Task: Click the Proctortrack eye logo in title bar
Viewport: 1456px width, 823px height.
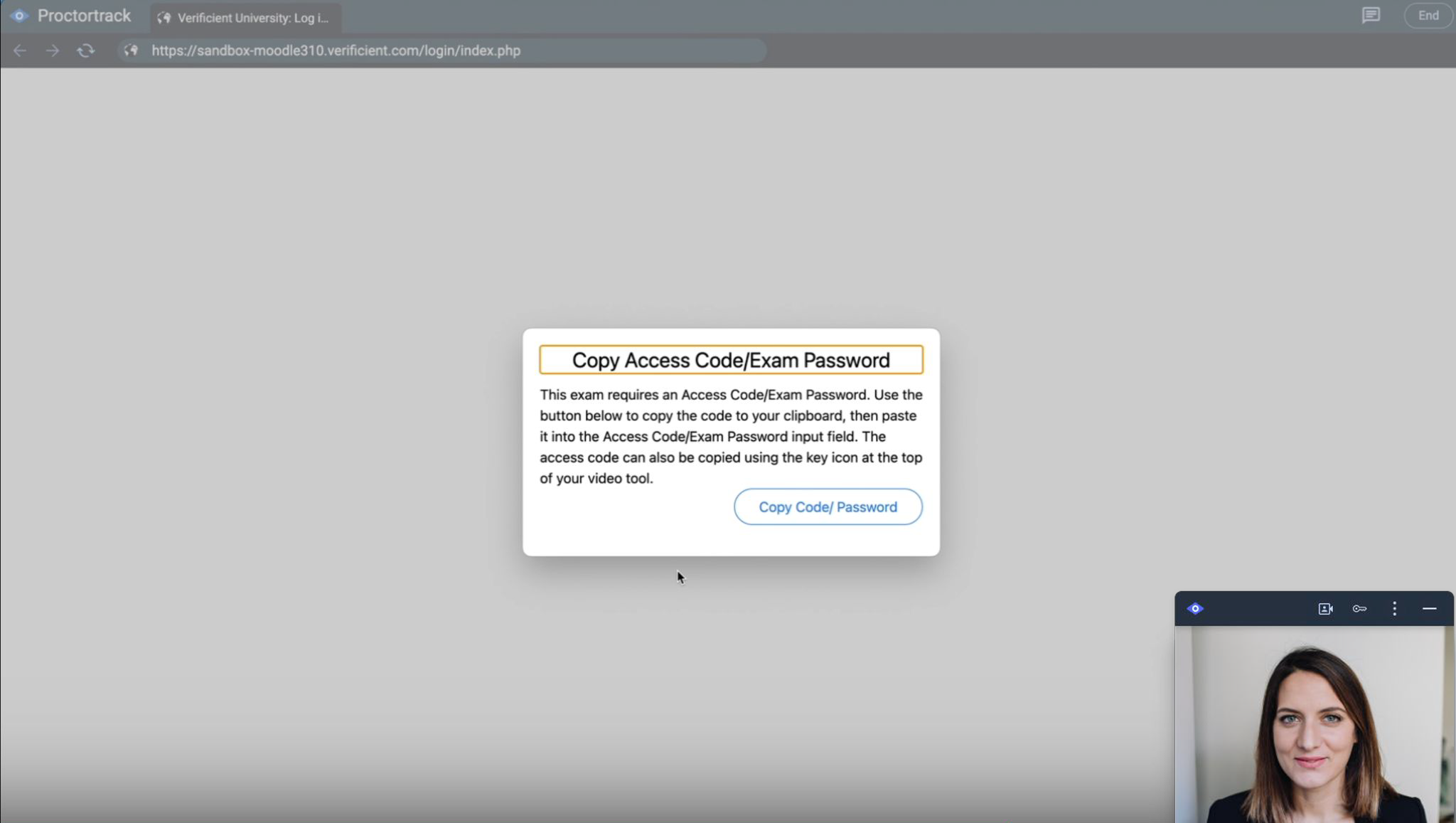Action: pos(19,16)
